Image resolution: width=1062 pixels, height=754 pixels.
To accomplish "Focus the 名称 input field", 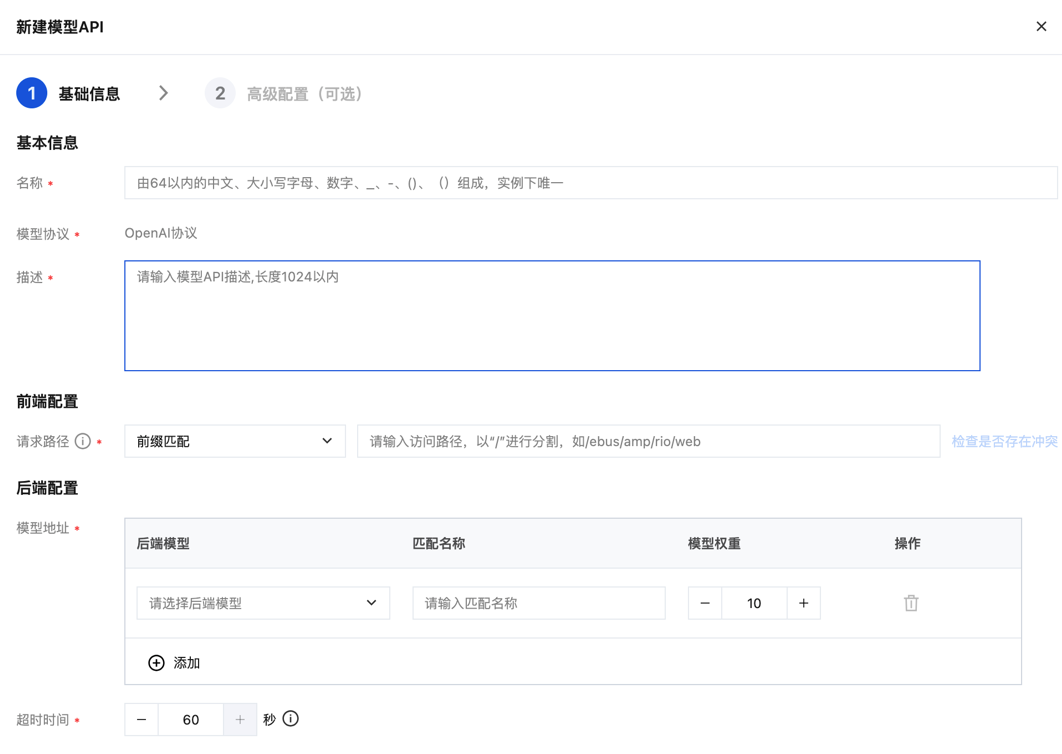I will tap(591, 183).
